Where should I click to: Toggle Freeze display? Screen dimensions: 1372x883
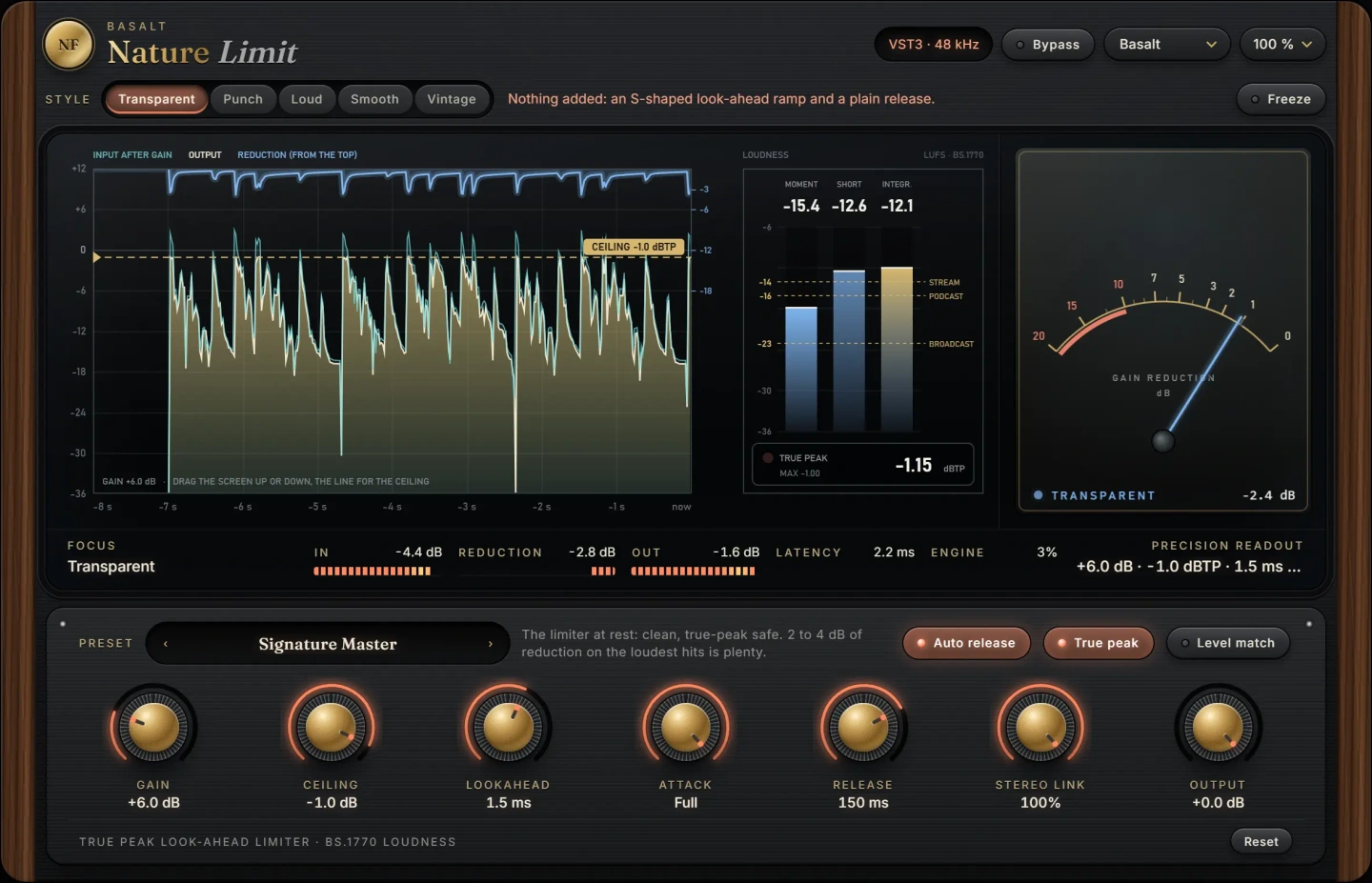pyautogui.click(x=1281, y=99)
